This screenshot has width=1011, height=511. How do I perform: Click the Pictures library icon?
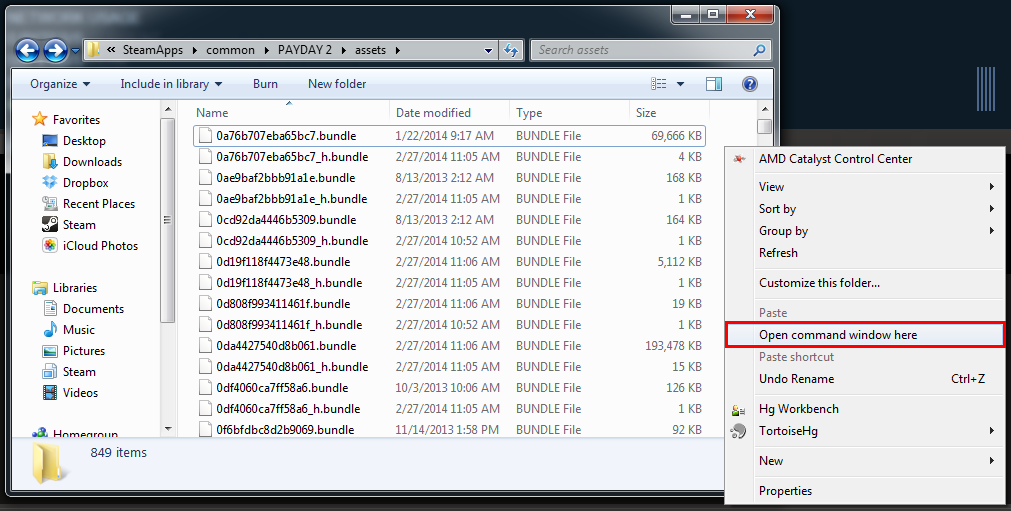pyautogui.click(x=50, y=351)
